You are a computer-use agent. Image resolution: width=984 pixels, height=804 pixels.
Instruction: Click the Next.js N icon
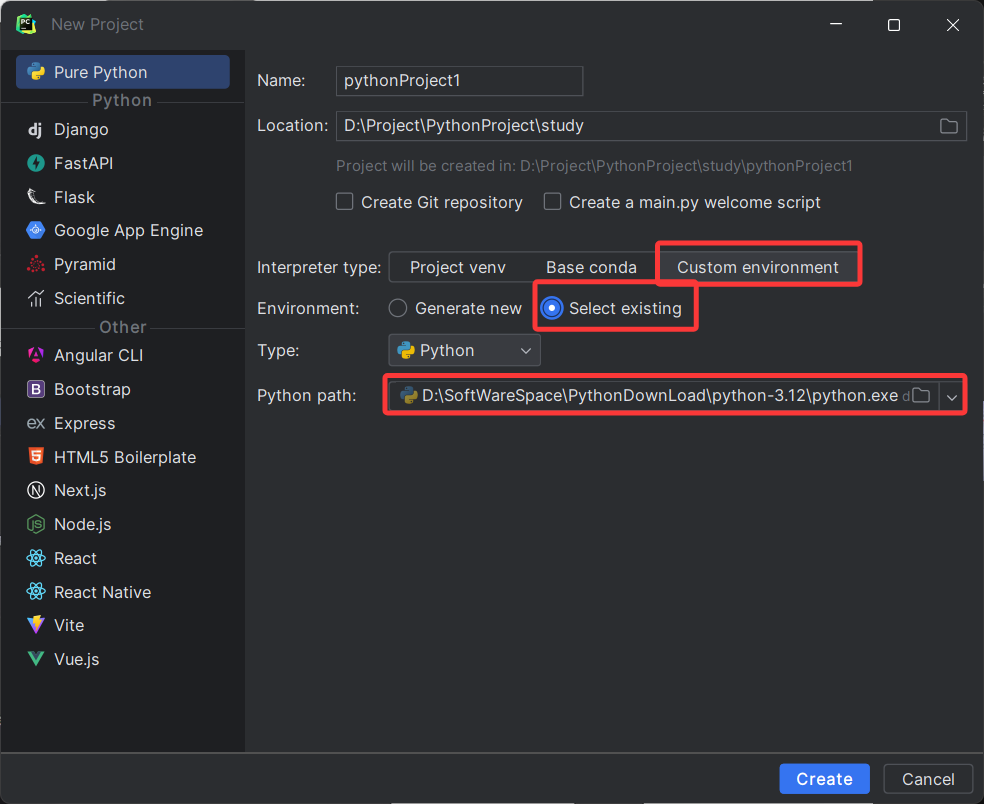(x=36, y=490)
